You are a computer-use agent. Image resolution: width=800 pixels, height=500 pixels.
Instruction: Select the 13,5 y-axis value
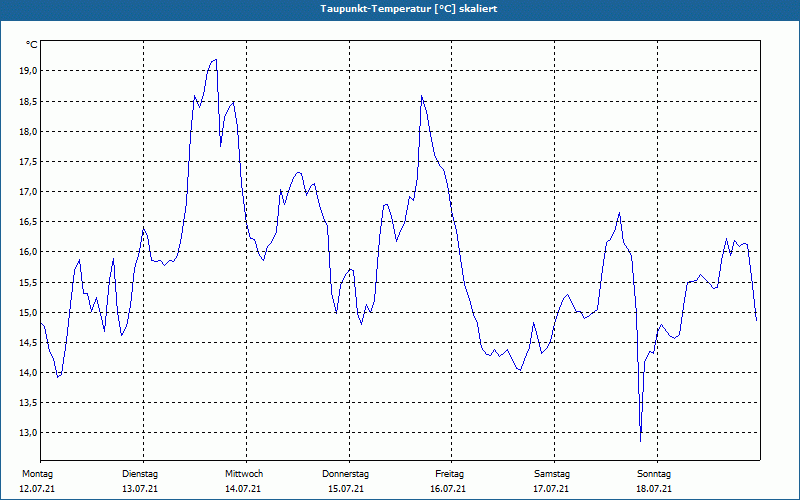click(28, 403)
